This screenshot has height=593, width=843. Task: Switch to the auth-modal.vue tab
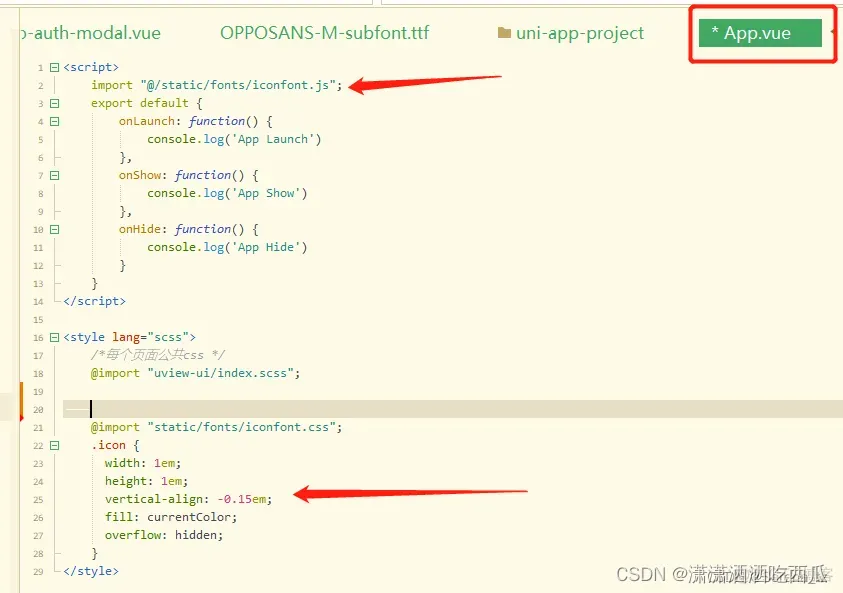[90, 33]
